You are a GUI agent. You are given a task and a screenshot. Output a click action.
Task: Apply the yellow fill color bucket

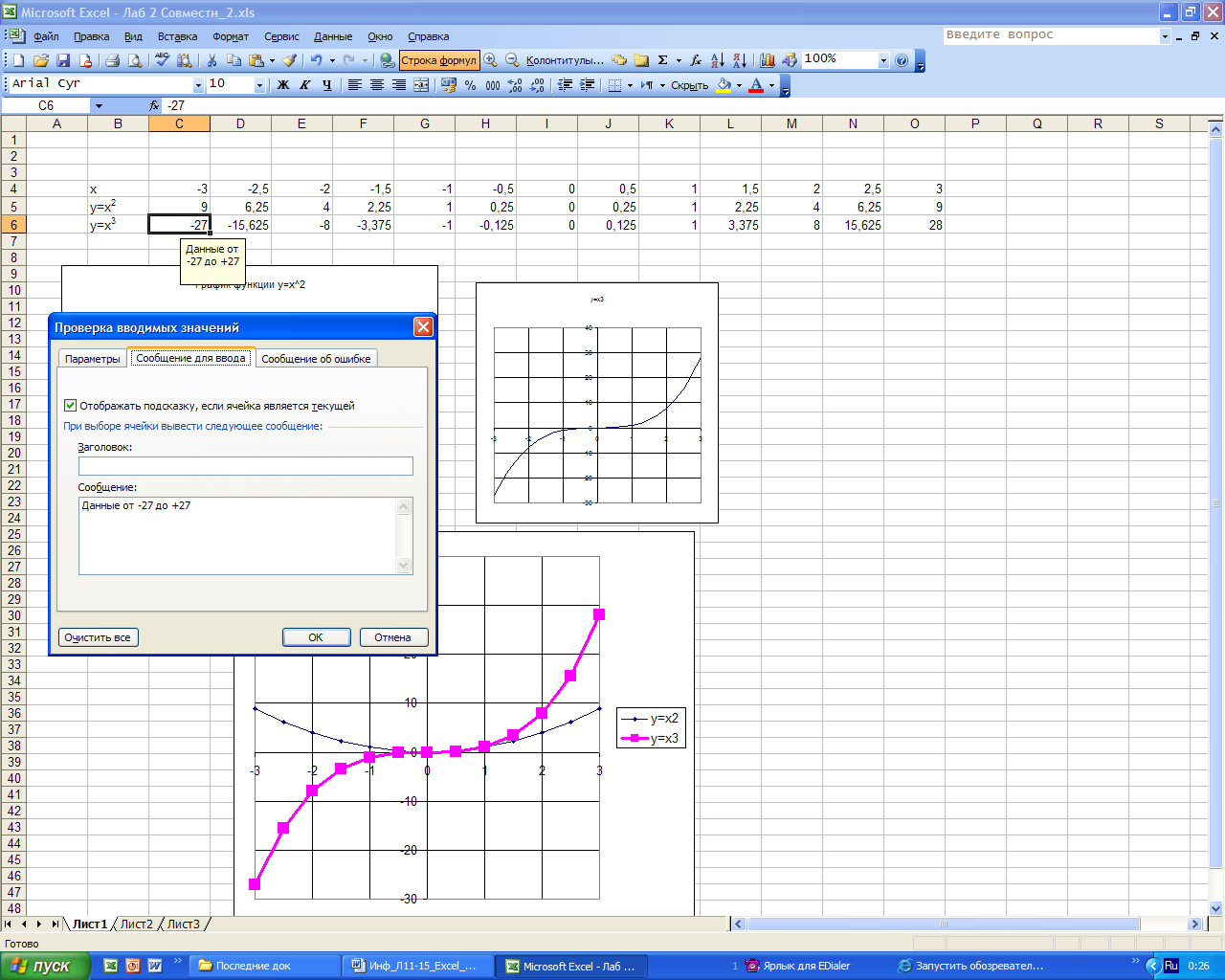pos(724,85)
